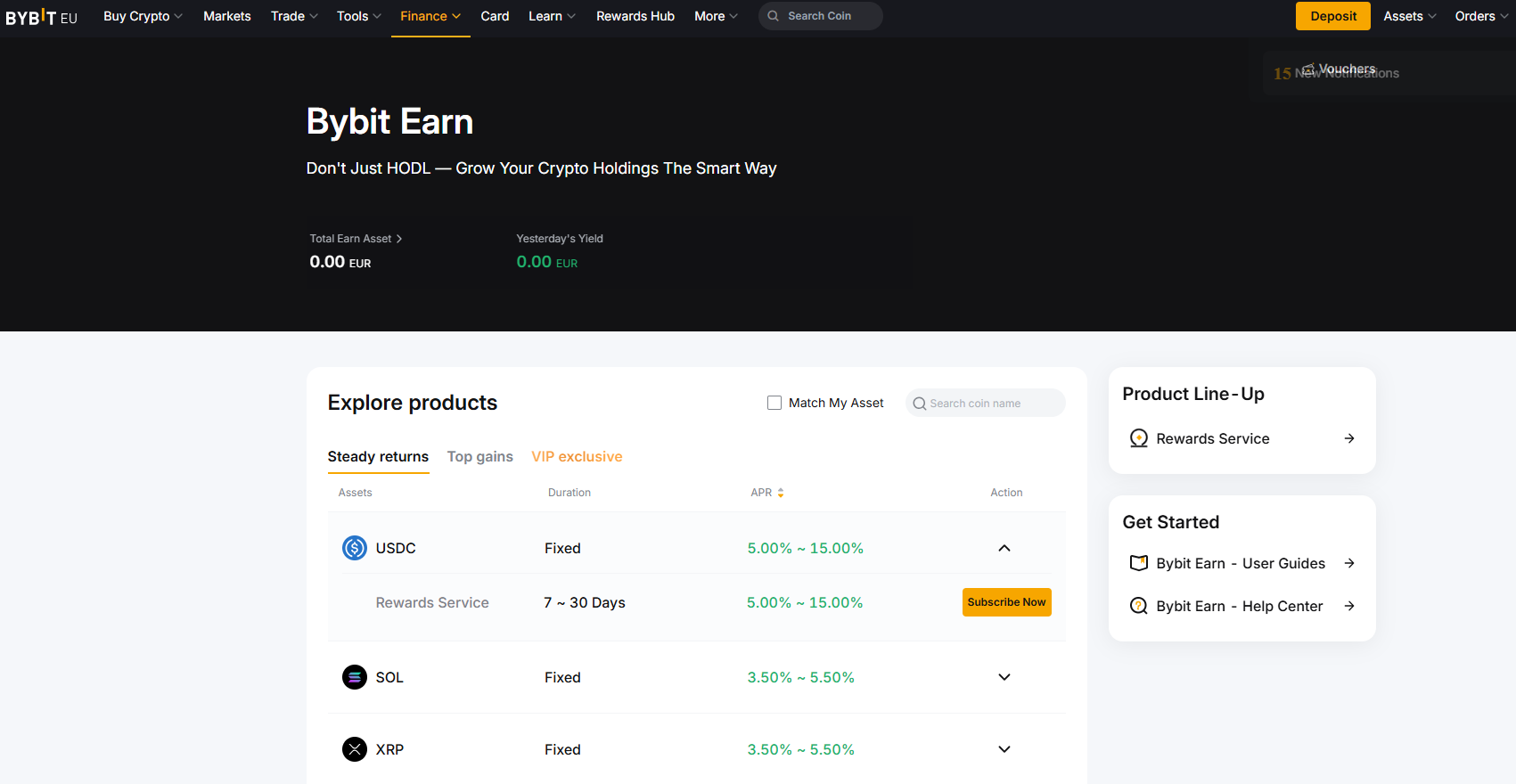Open the Finance dropdown menu
This screenshot has height=784, width=1516.
tap(430, 16)
